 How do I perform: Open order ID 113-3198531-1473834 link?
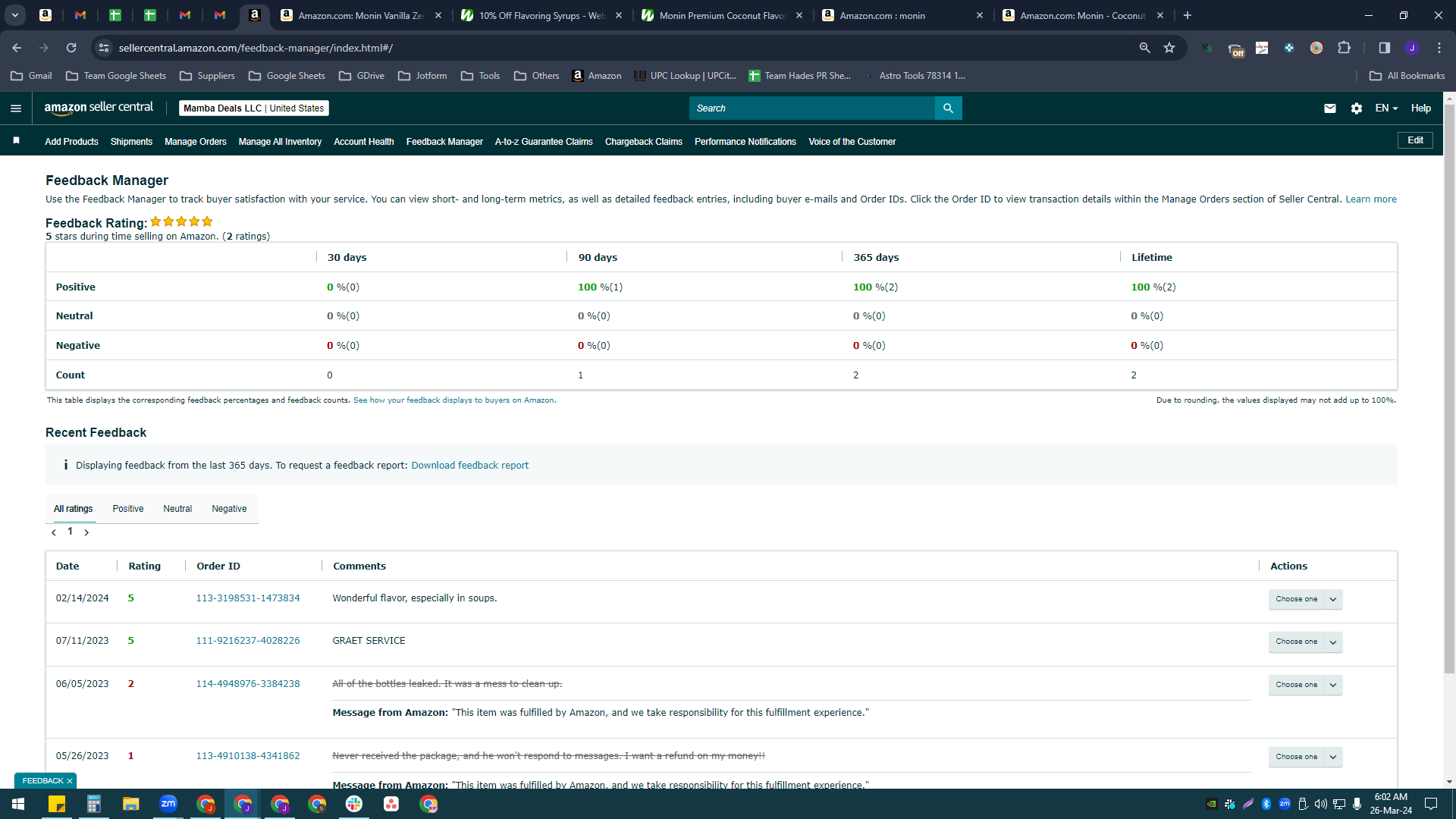(x=248, y=598)
